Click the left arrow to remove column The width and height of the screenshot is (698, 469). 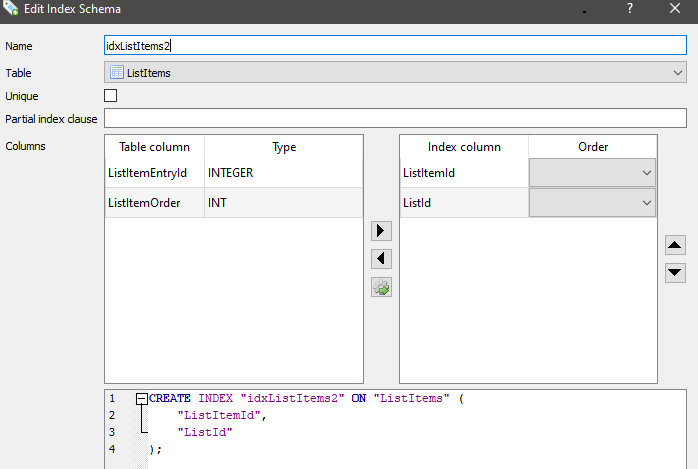point(381,259)
